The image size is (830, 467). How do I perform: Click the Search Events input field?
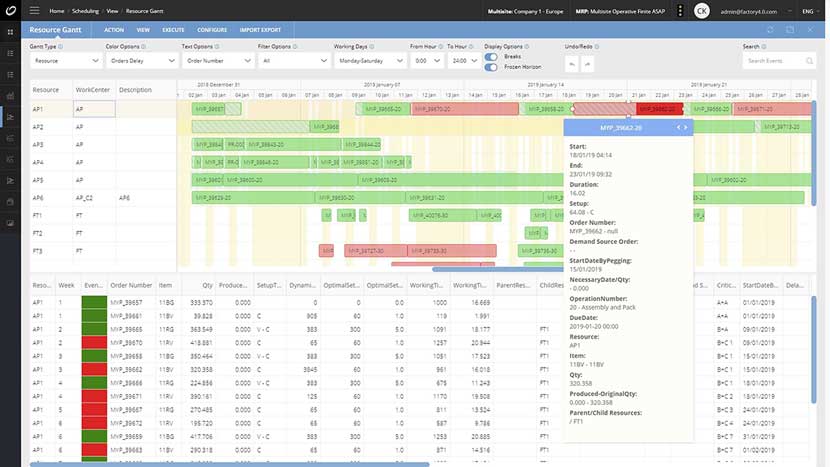[773, 61]
